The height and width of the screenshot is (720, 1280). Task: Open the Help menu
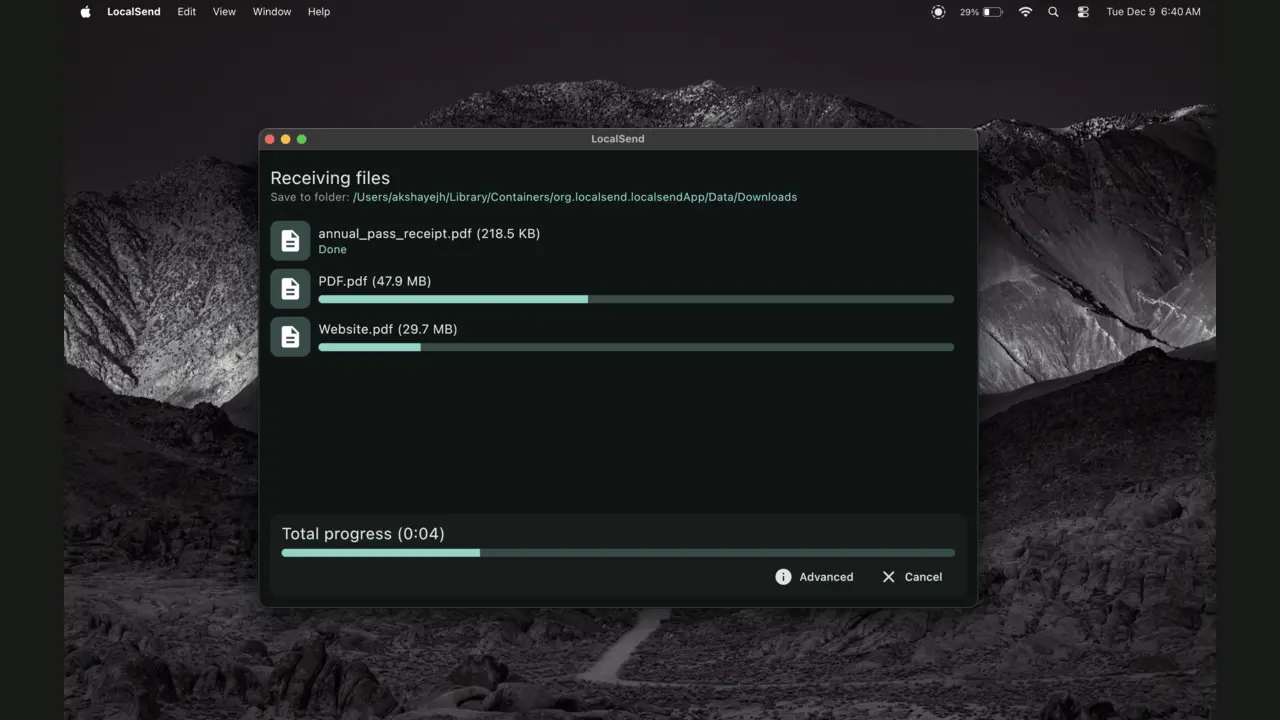(x=319, y=12)
